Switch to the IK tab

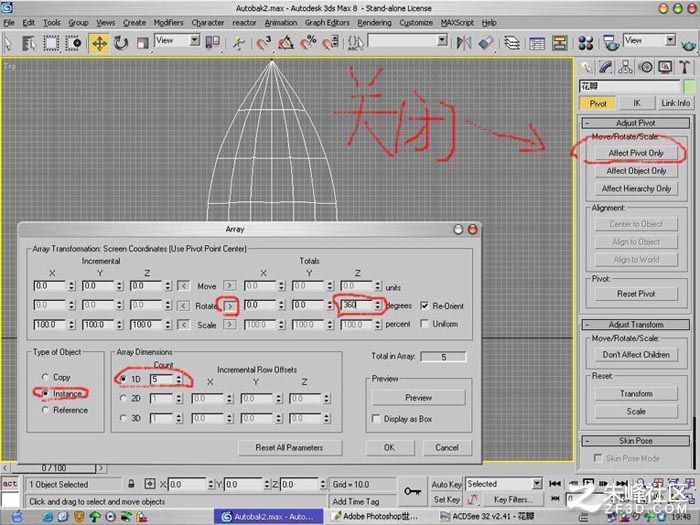[x=637, y=103]
